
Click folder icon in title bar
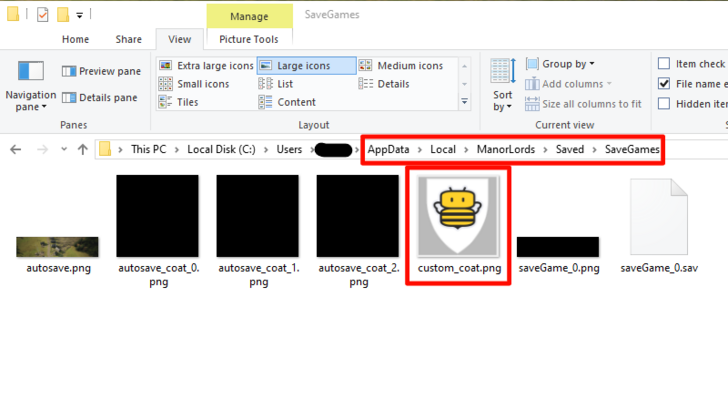click(13, 14)
